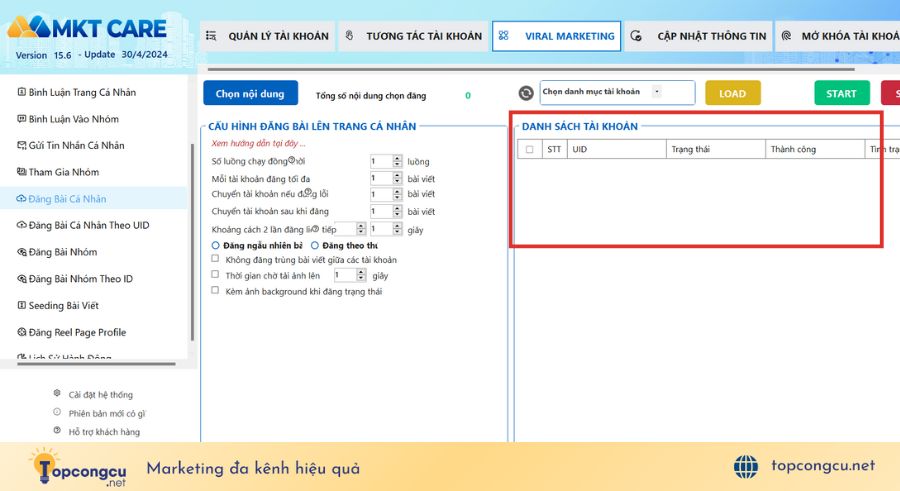The height and width of the screenshot is (491, 900).
Task: Adjust Chuyển tài khoản sau khi đăng stepper
Action: point(397,211)
